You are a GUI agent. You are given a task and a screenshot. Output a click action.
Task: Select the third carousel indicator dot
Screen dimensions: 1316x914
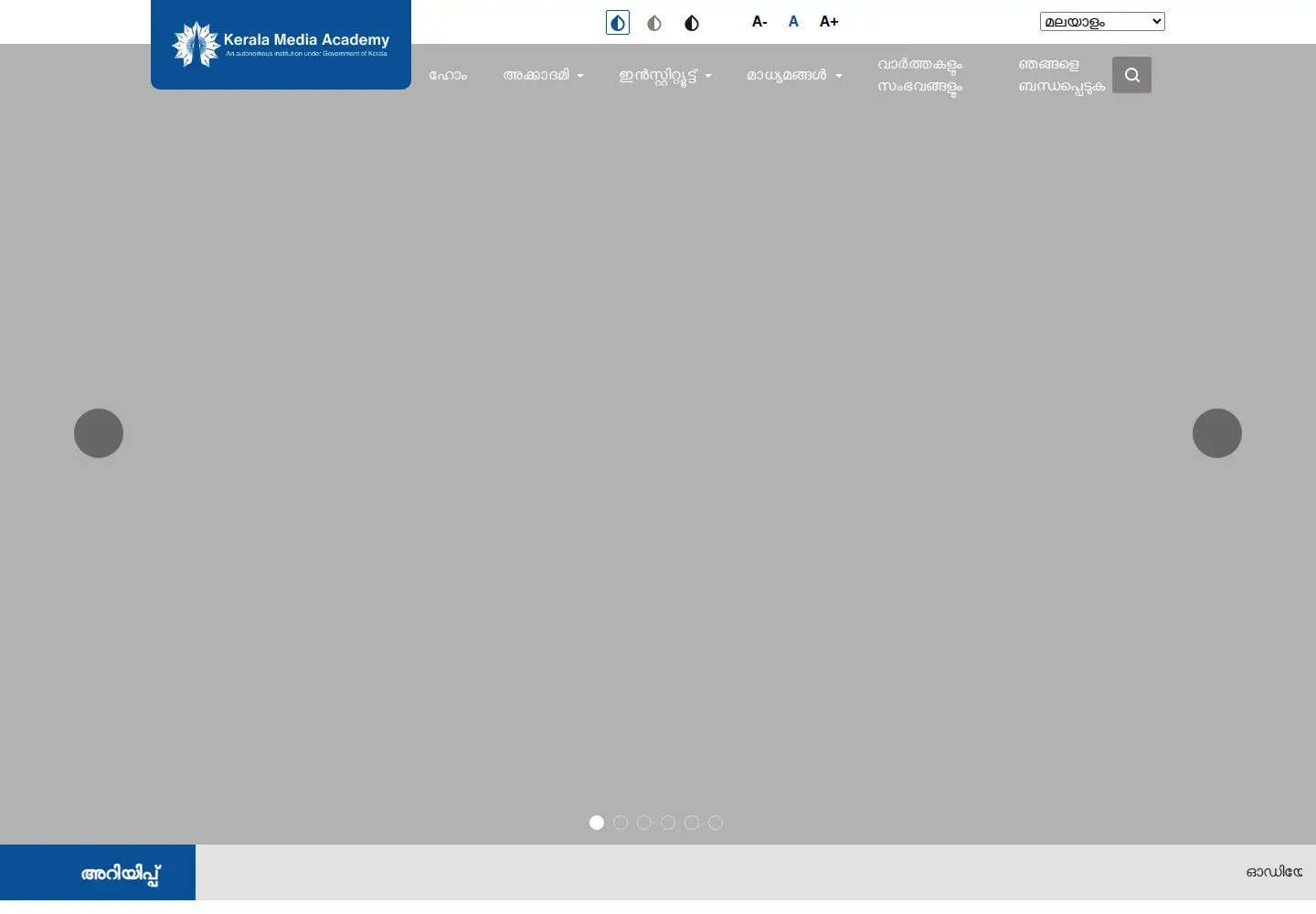coord(644,823)
